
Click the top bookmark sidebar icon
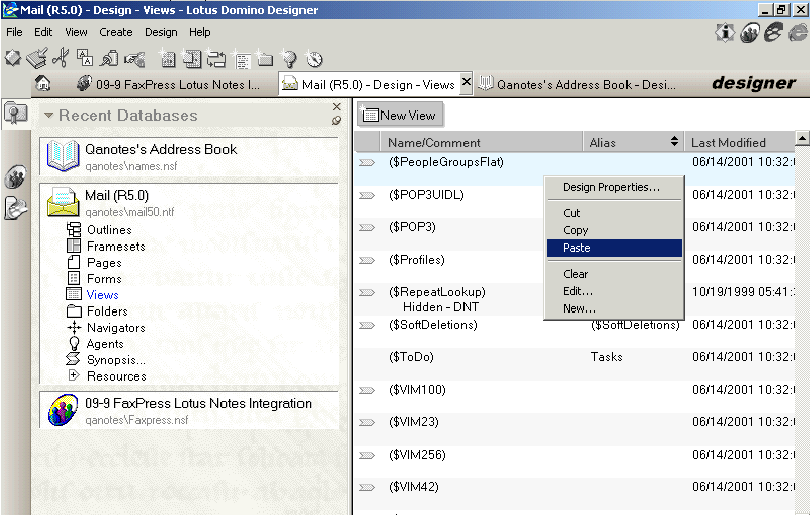tap(15, 113)
